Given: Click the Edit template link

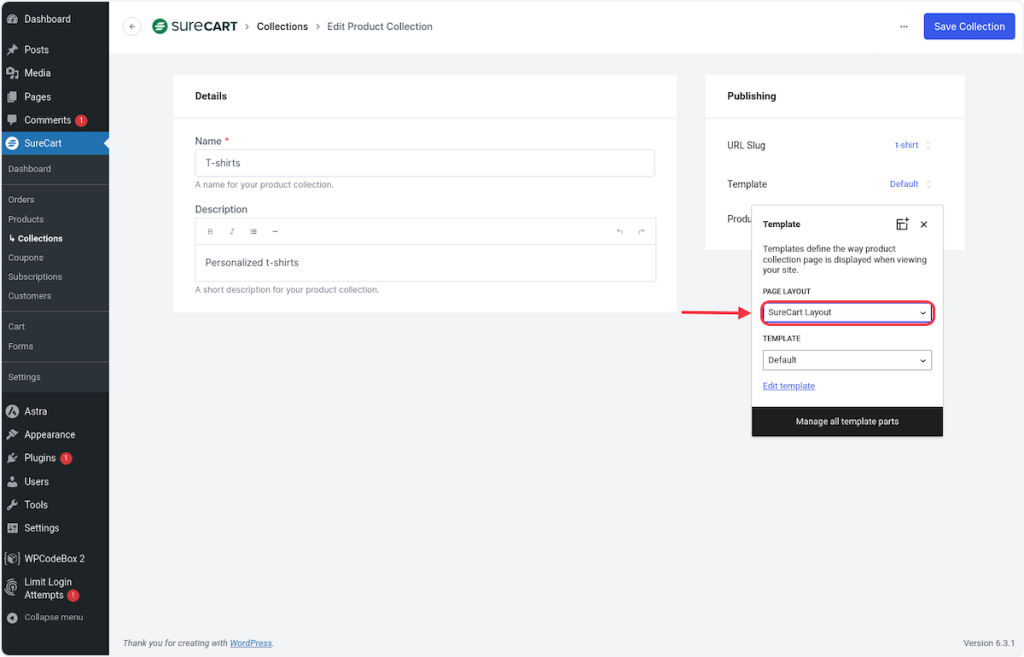Looking at the screenshot, I should (x=788, y=386).
